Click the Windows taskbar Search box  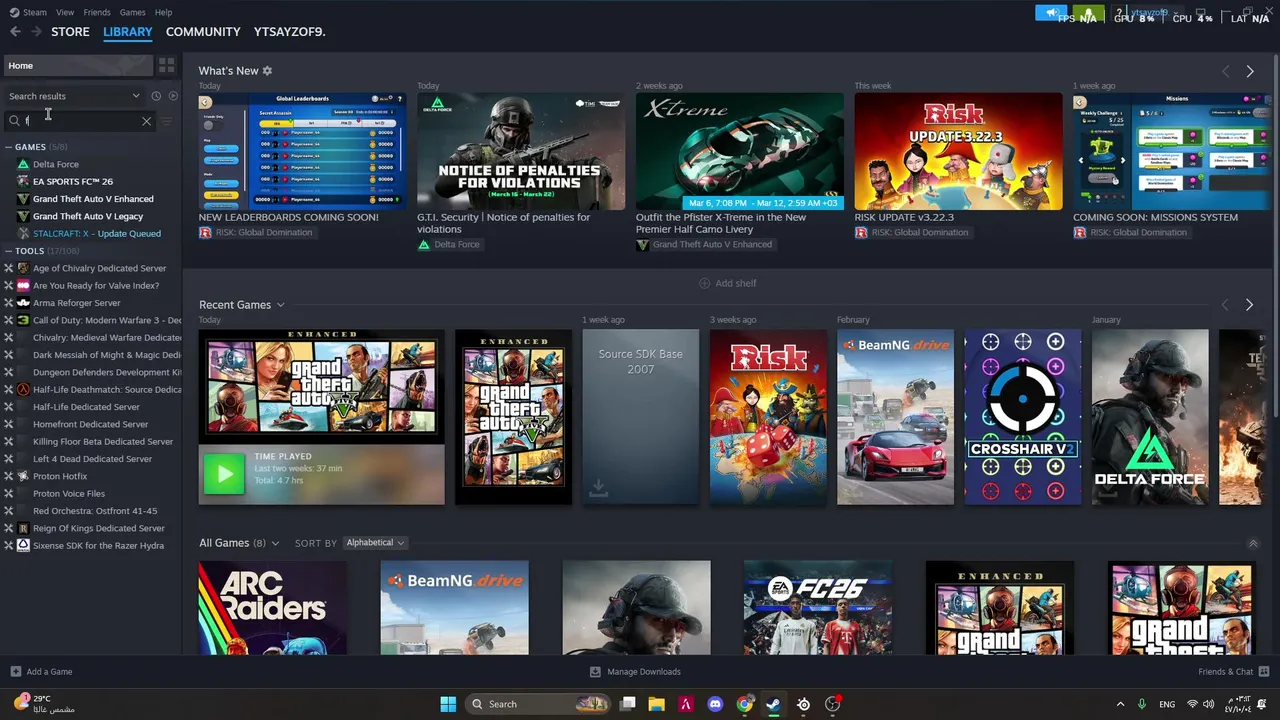pos(539,704)
